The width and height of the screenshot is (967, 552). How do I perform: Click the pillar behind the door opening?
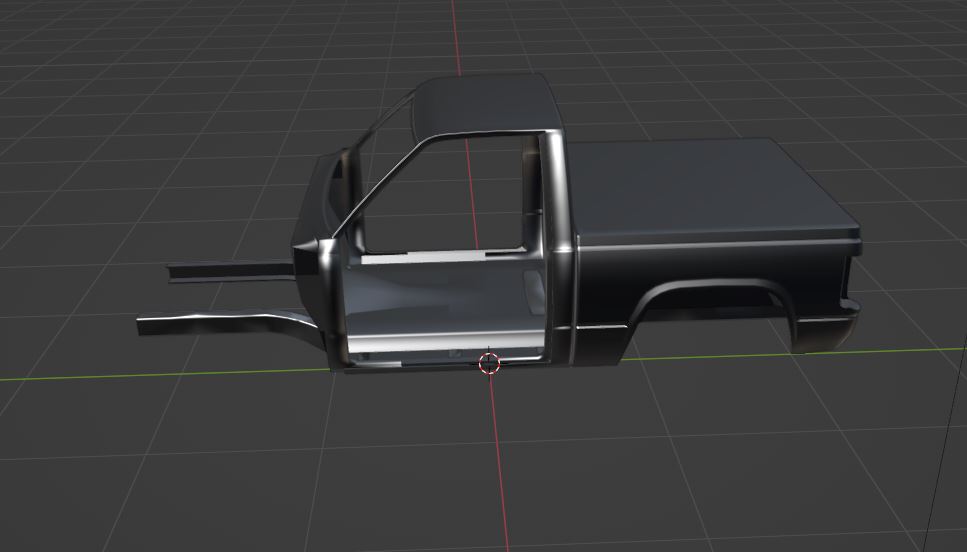[557, 247]
